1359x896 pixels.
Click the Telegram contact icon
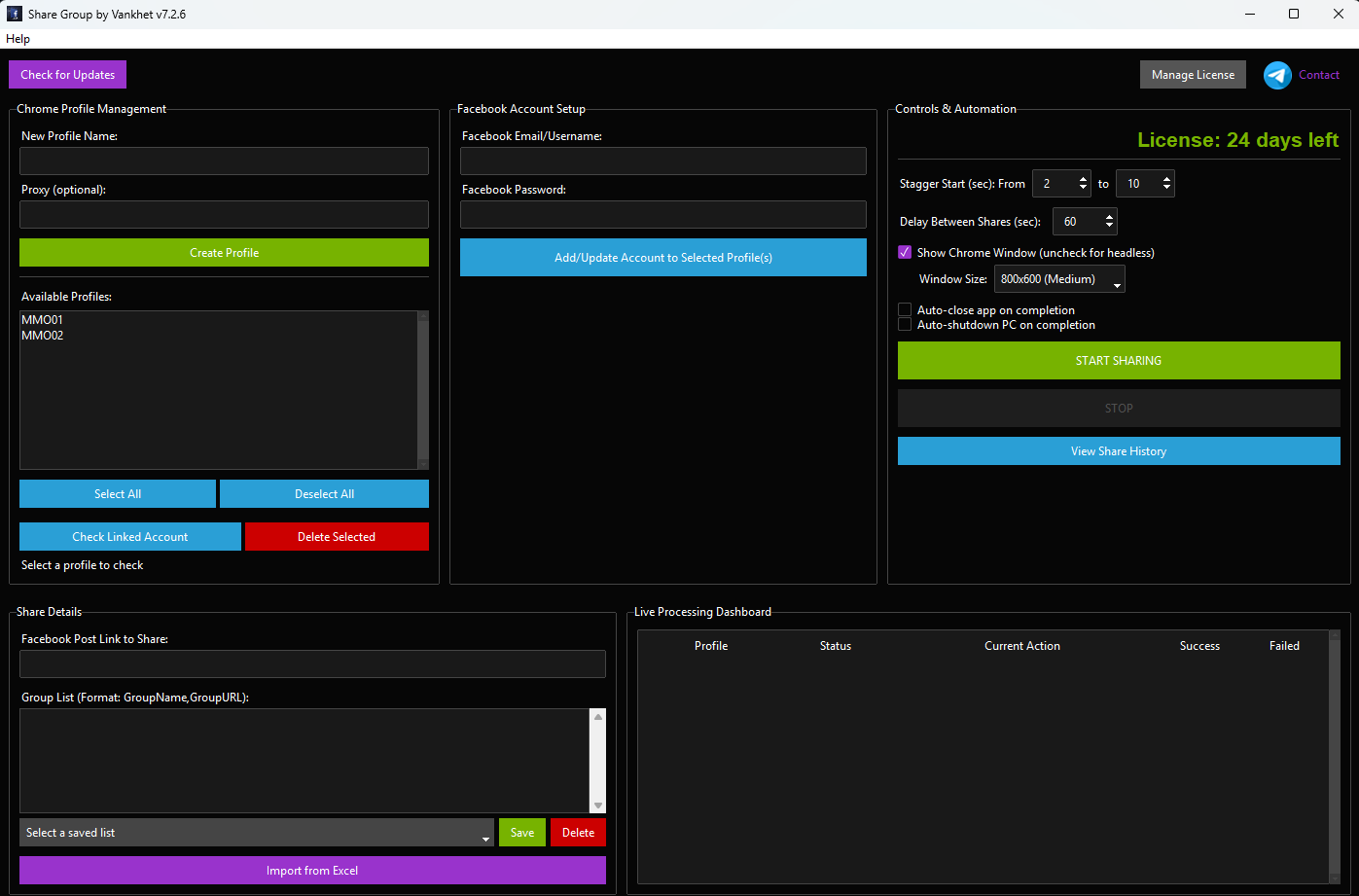1277,75
